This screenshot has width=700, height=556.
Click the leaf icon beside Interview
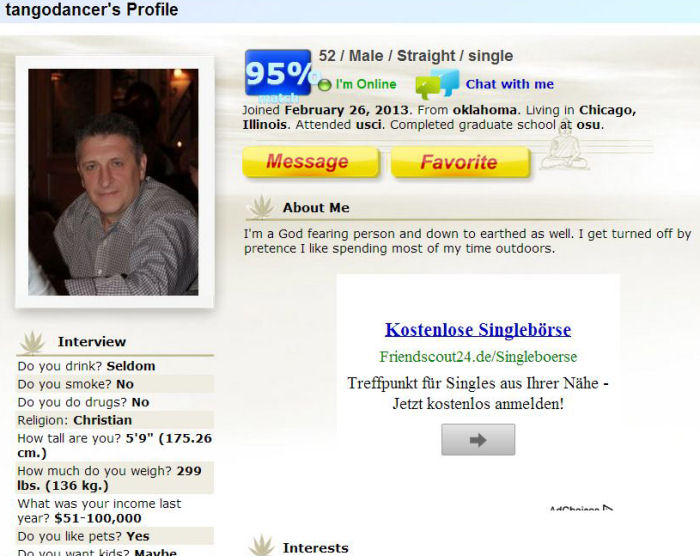pyautogui.click(x=33, y=342)
